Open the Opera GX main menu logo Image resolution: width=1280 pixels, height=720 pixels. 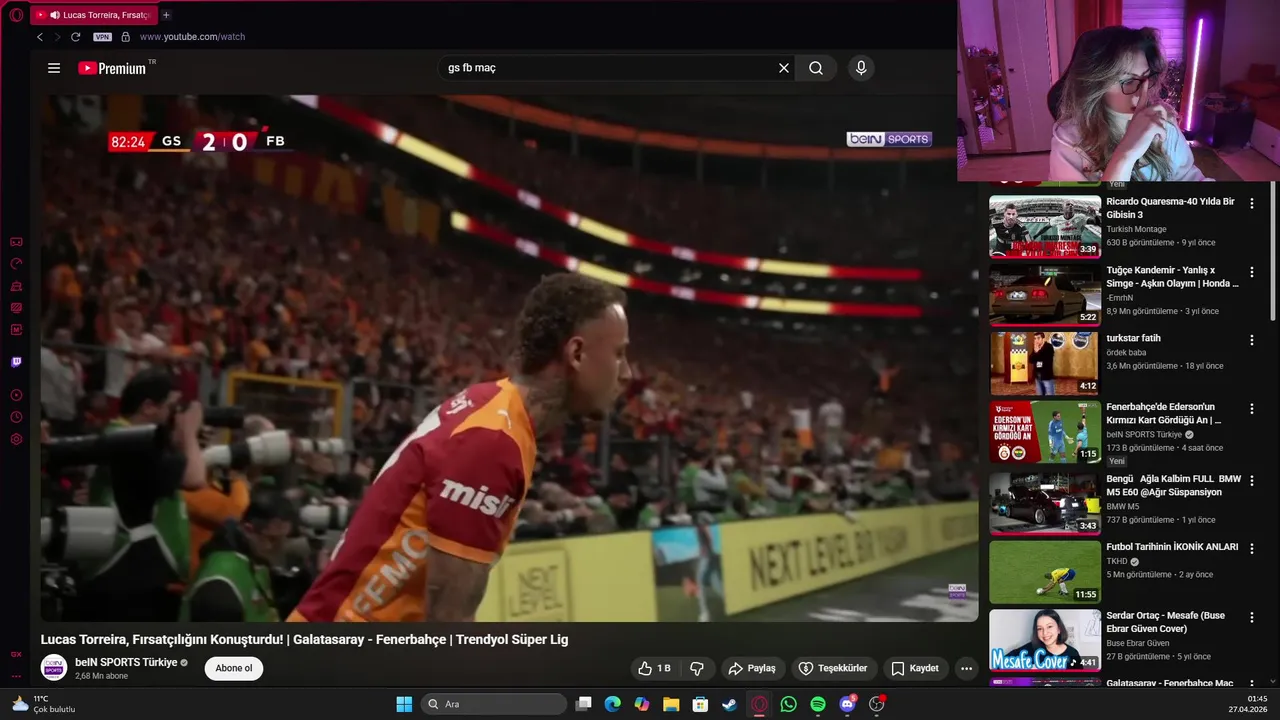16,15
